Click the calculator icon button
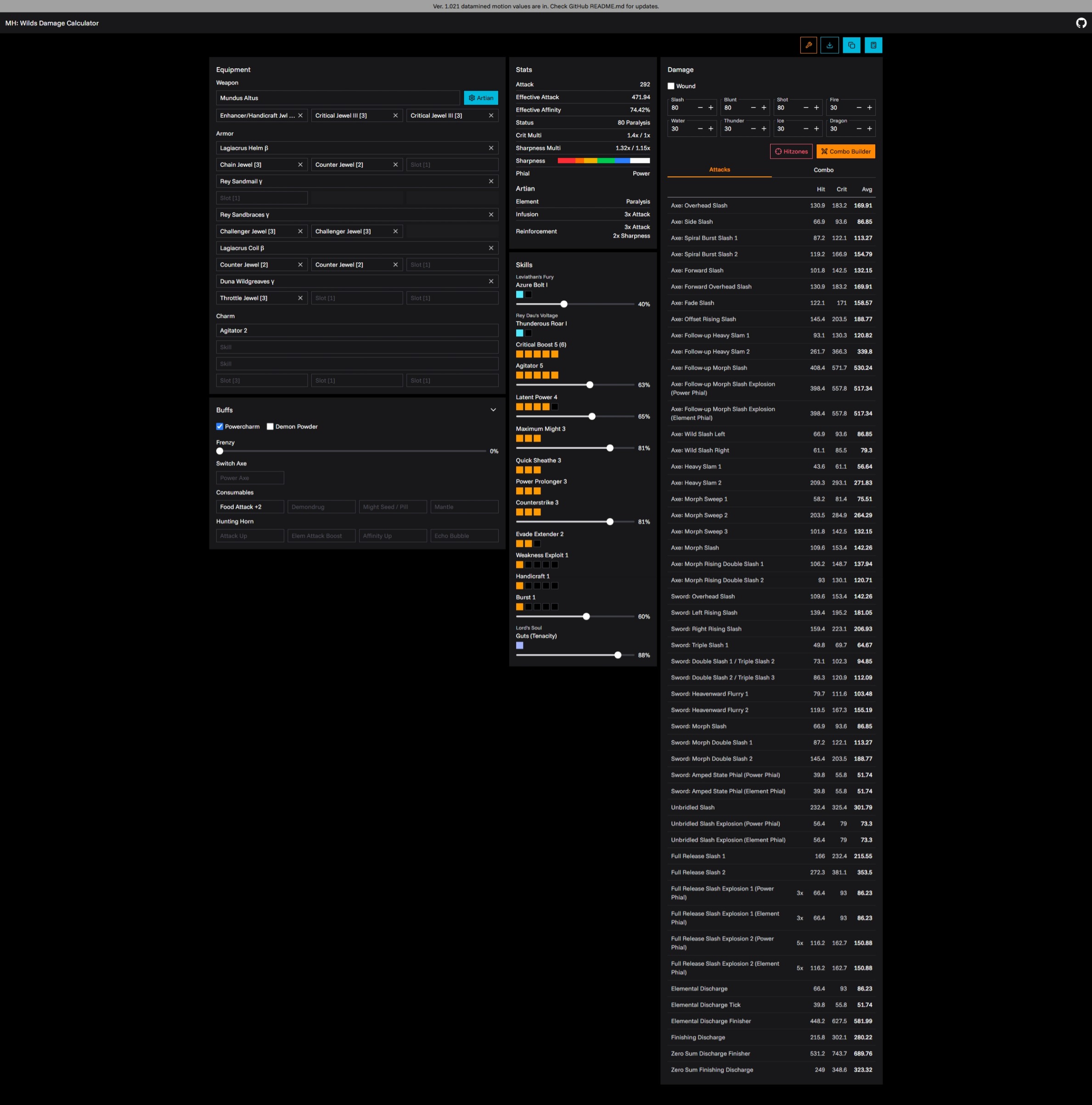Image resolution: width=1092 pixels, height=1105 pixels. click(x=872, y=45)
